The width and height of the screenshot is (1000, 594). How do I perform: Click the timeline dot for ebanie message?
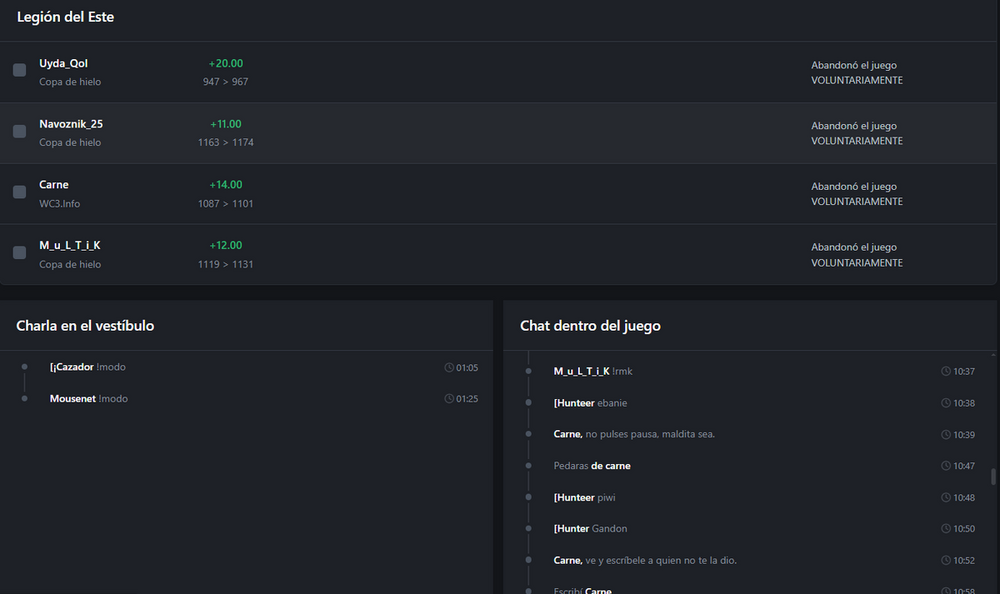pos(529,403)
